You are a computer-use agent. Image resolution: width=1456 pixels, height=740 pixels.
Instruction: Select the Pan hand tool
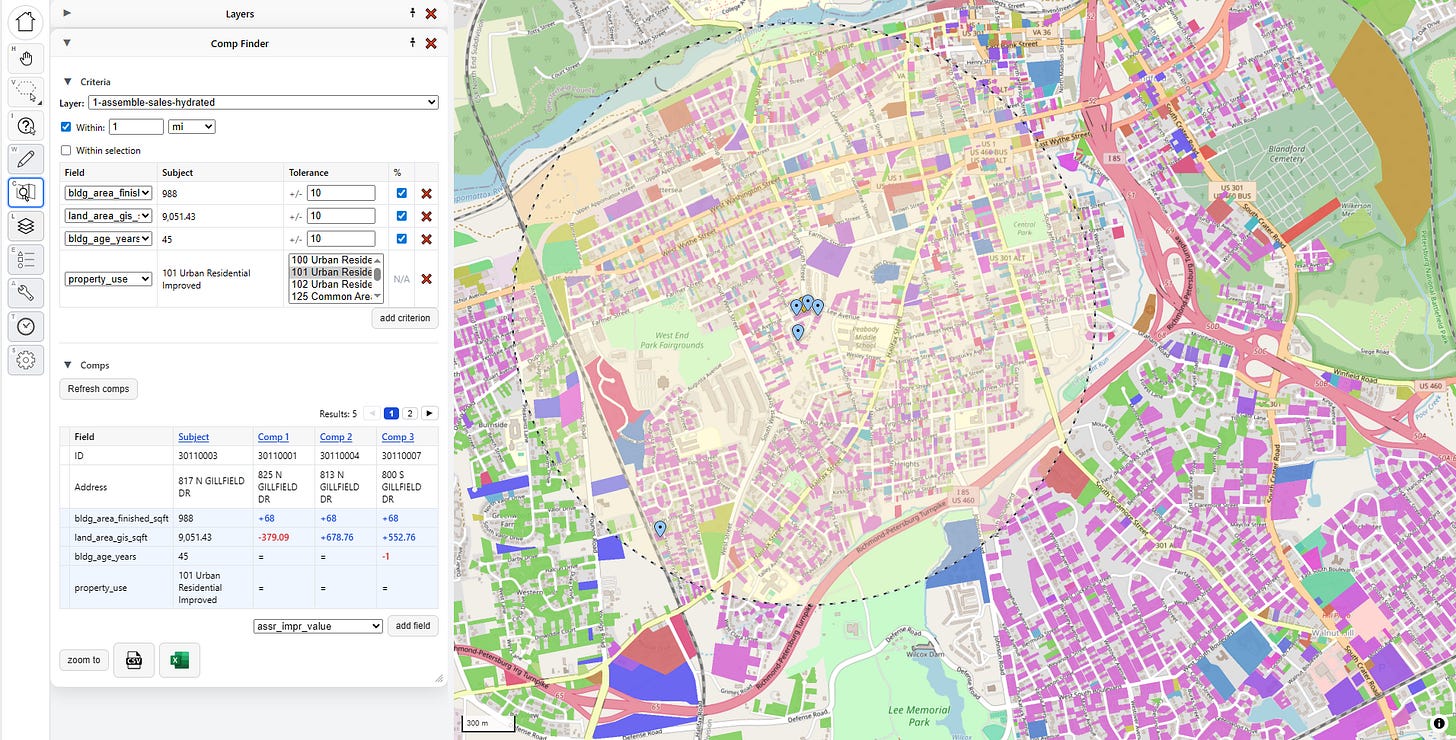tap(26, 58)
